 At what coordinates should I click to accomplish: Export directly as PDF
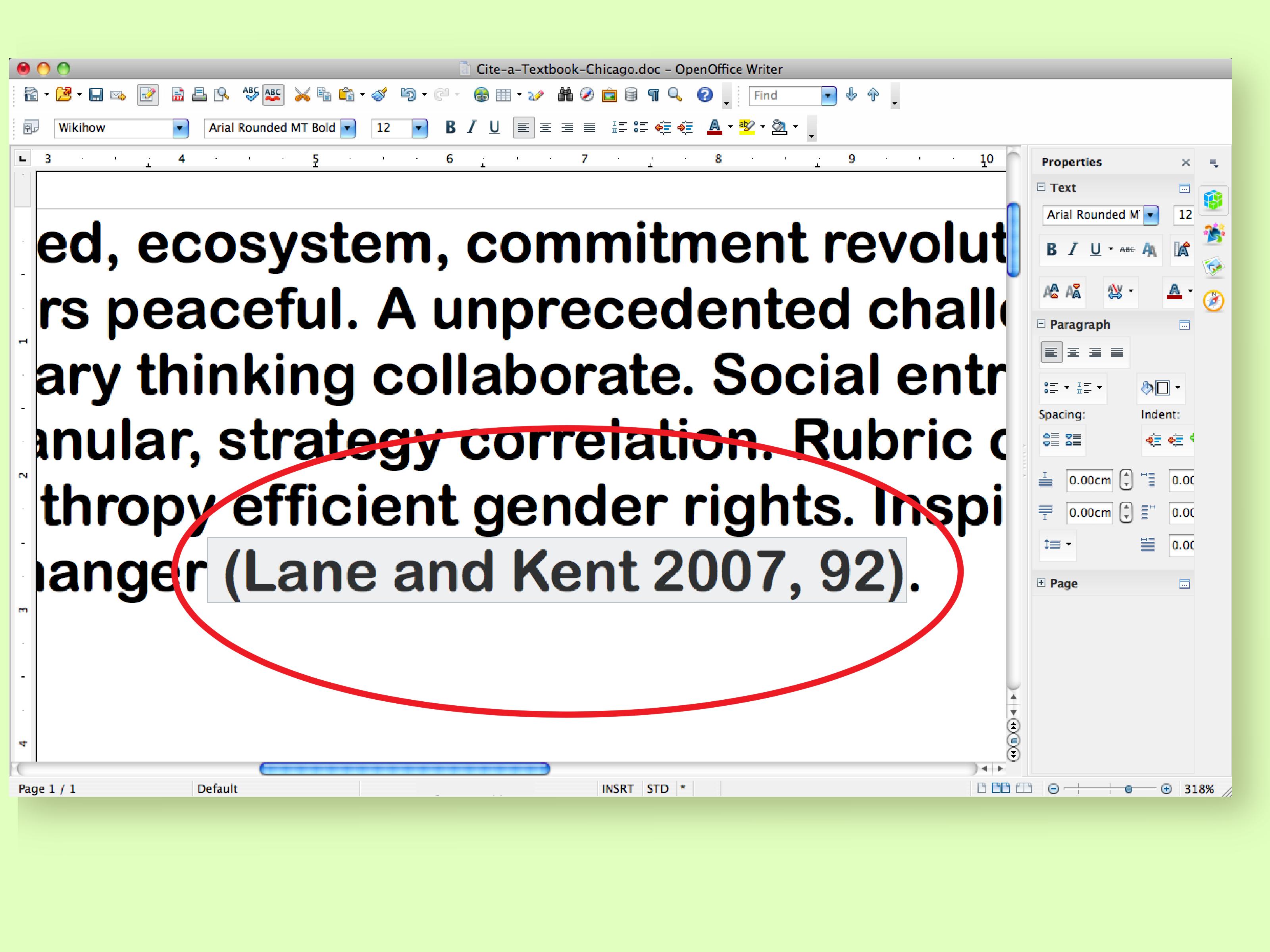coord(178,95)
